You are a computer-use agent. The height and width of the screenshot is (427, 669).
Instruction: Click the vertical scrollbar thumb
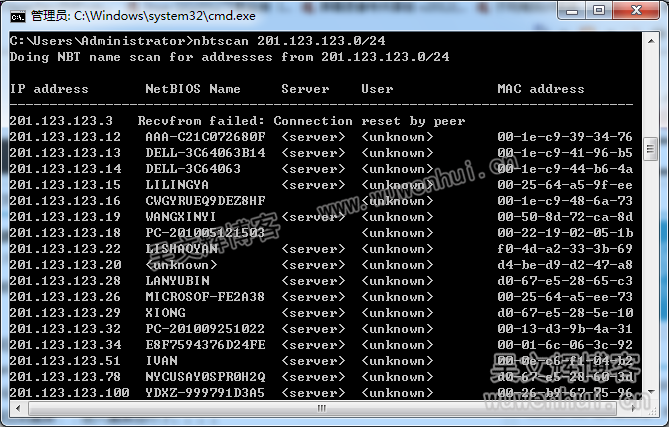click(650, 150)
